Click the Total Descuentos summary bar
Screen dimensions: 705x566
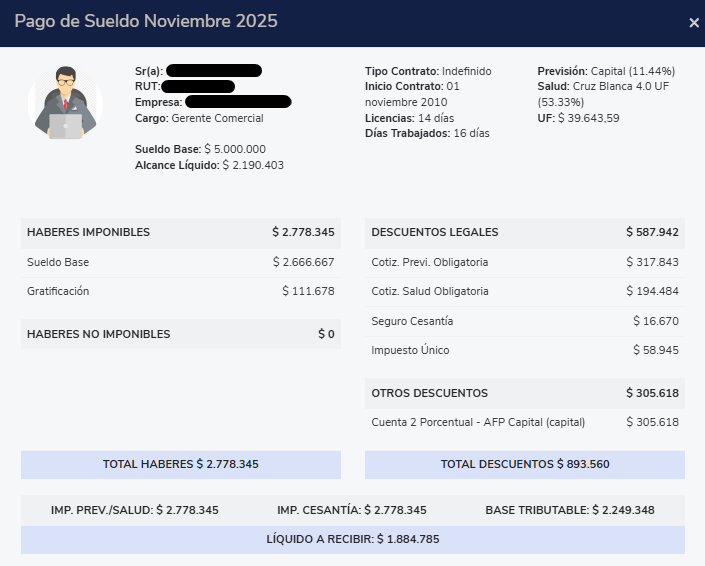click(524, 464)
